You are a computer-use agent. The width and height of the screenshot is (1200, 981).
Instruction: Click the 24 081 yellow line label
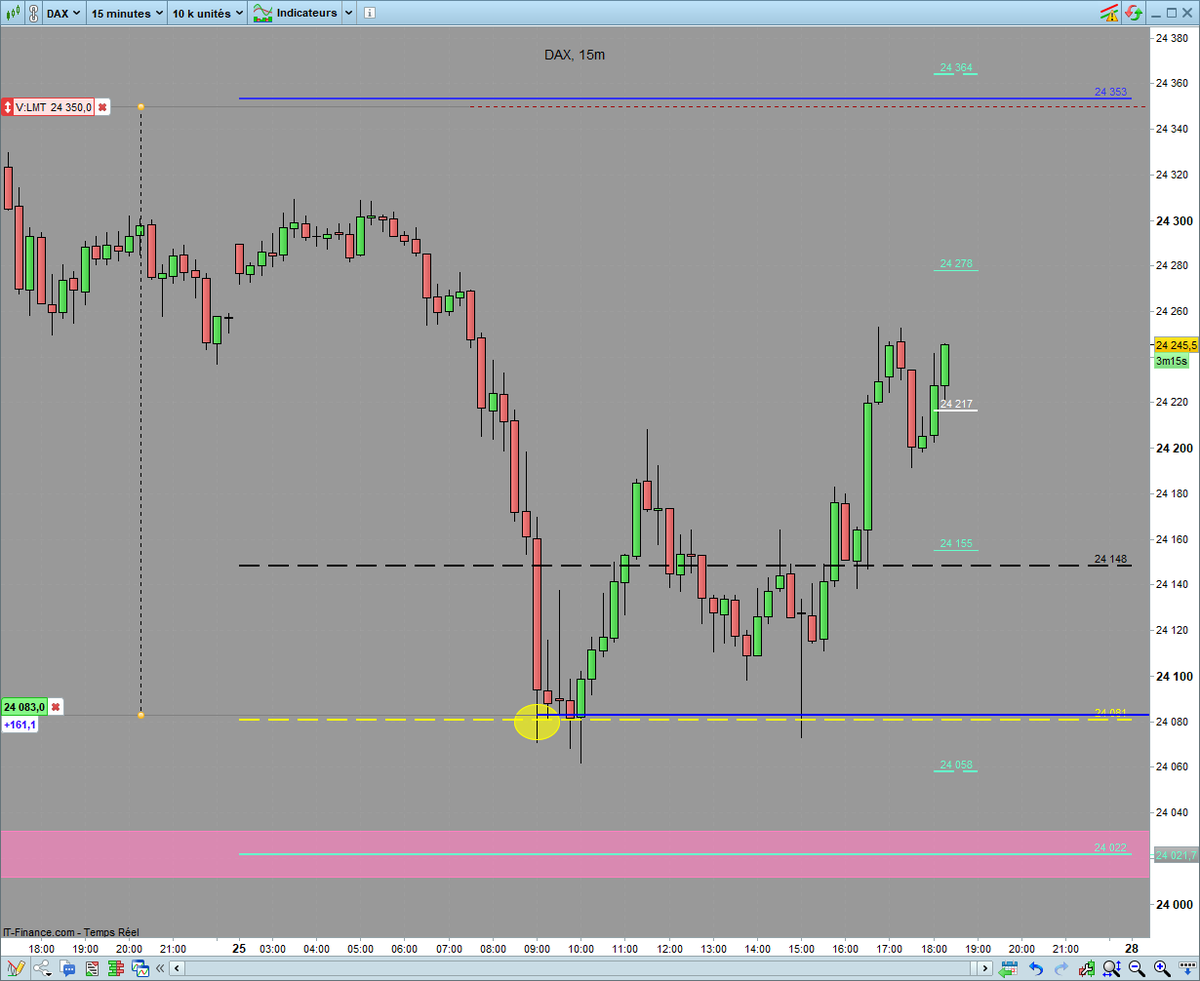pos(1110,713)
